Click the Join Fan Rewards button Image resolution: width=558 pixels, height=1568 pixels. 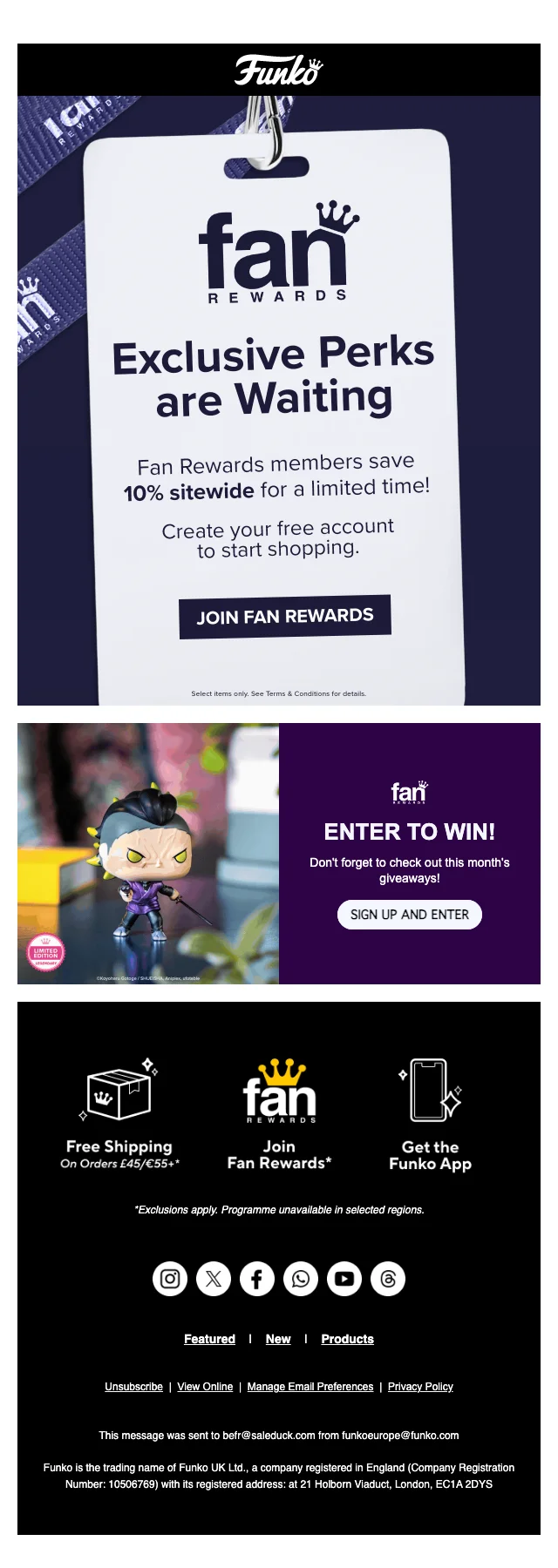(285, 617)
